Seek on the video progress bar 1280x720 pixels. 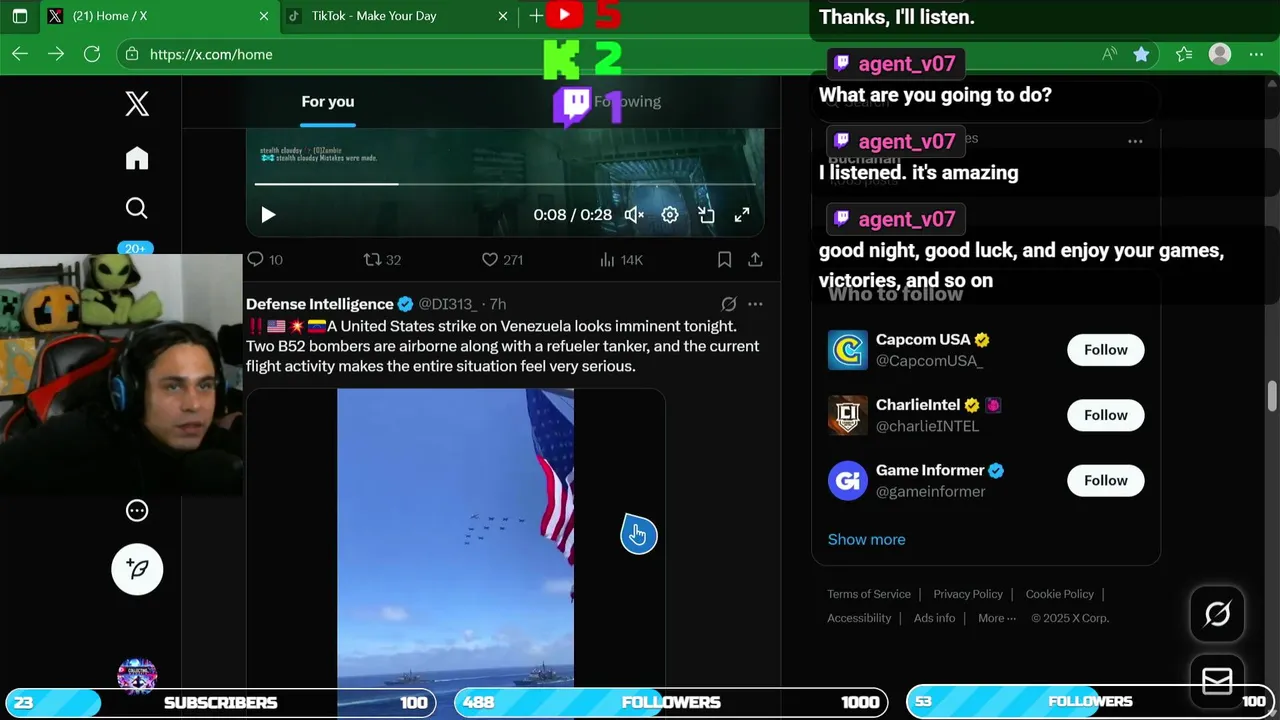505,184
